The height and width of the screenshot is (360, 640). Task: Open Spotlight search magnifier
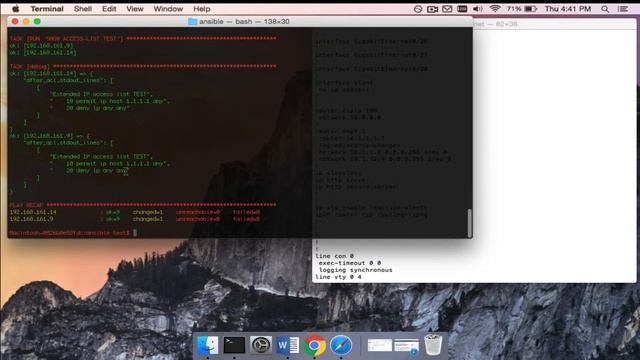coord(605,9)
